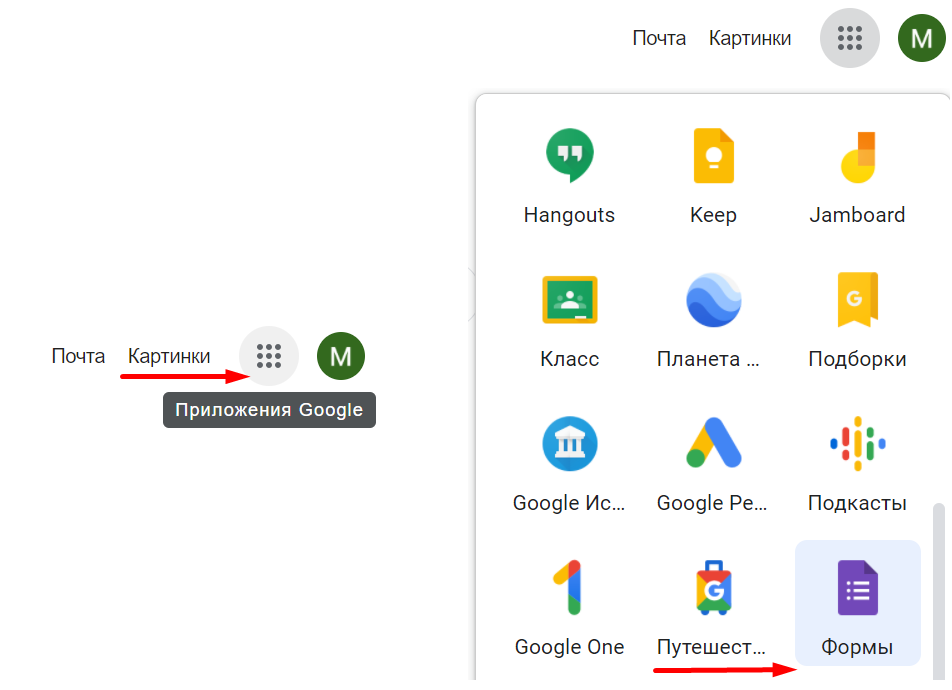Viewport: 952px width, 690px height.
Task: Open Картинки link in the left header
Action: tap(169, 356)
